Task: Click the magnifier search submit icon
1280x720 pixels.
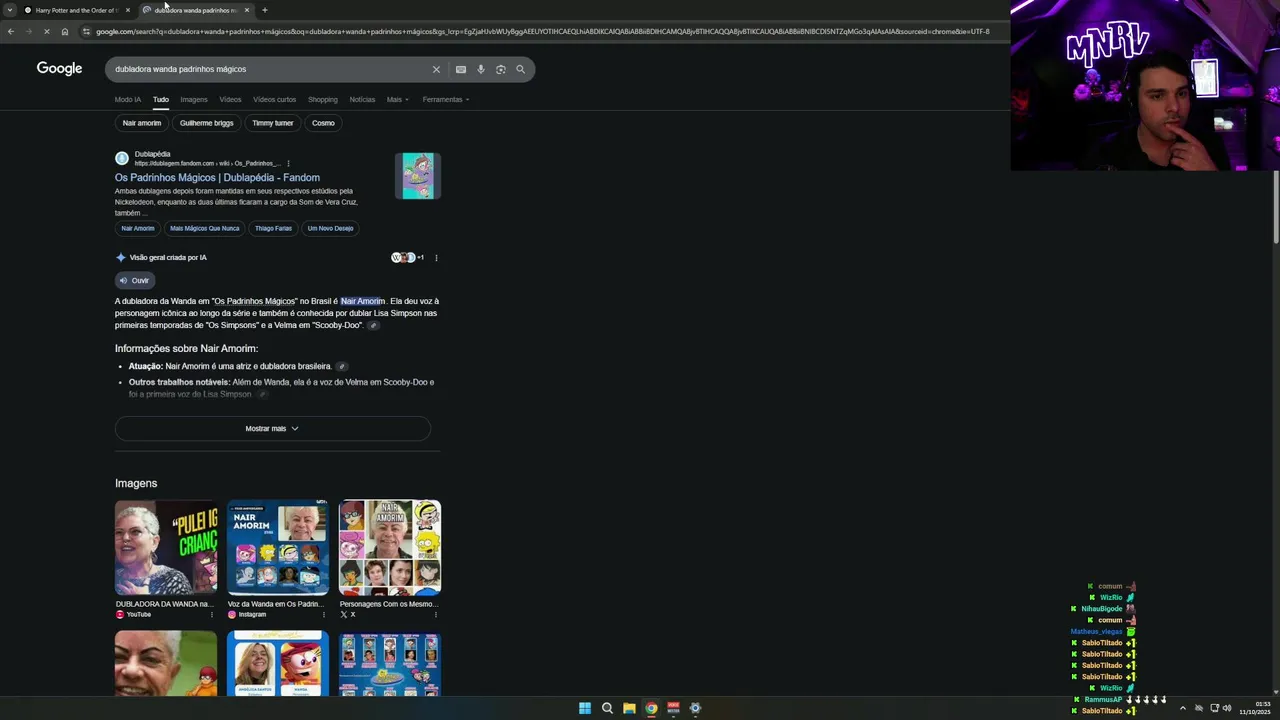Action: [x=520, y=69]
